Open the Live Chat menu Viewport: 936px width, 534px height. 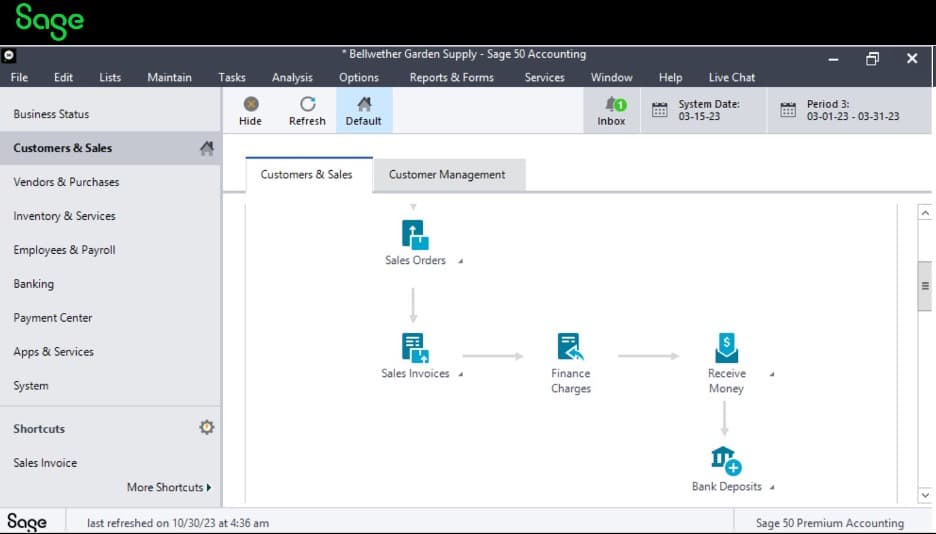[732, 78]
